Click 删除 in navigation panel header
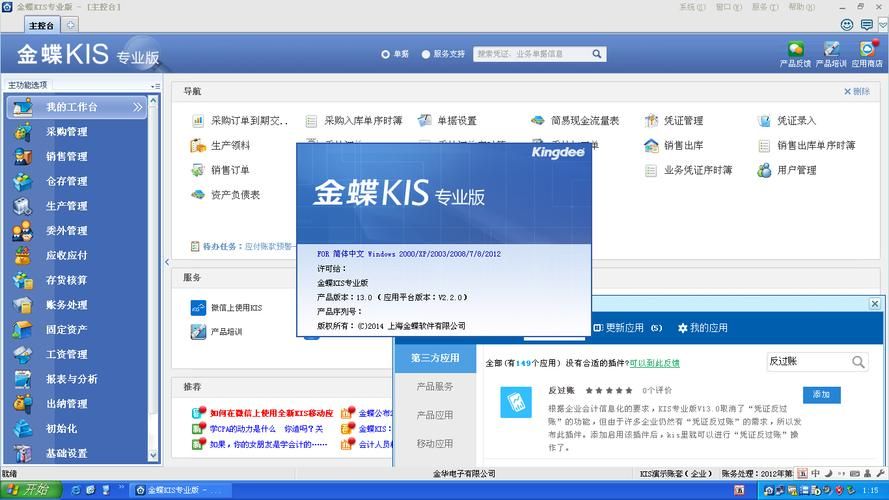The image size is (889, 500). point(857,91)
